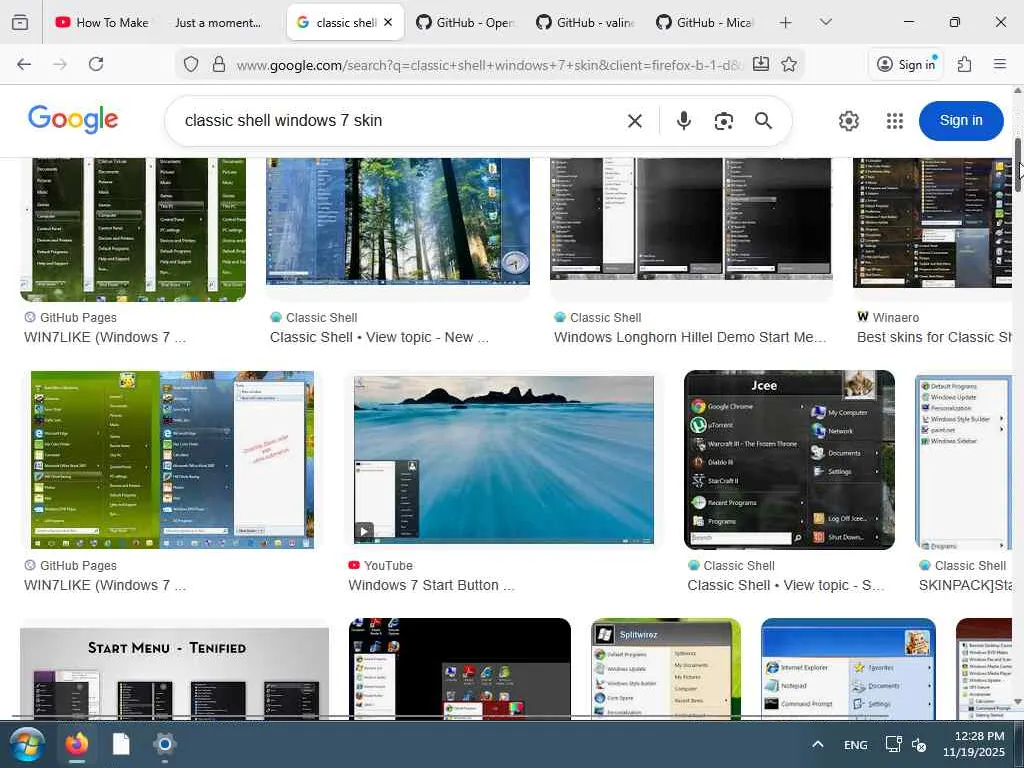Screen dimensions: 1024x768
Task: Play Windows 7 Start Button YouTube video thumbnail
Action: tap(504, 460)
